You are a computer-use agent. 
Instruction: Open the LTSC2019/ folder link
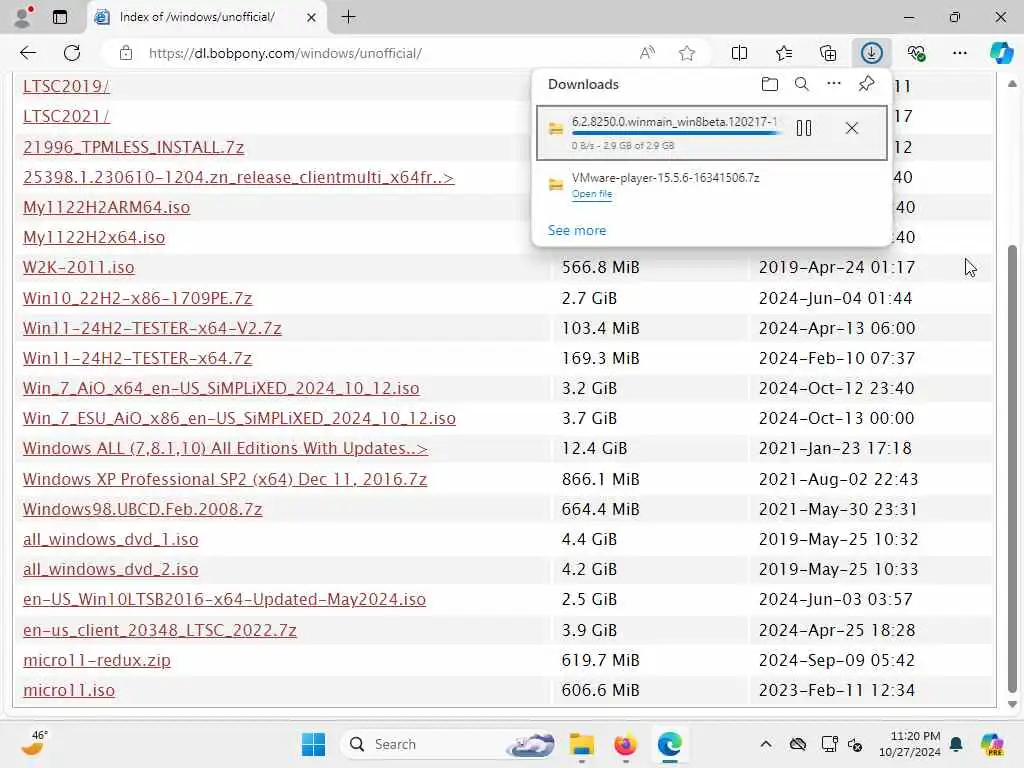tap(66, 86)
